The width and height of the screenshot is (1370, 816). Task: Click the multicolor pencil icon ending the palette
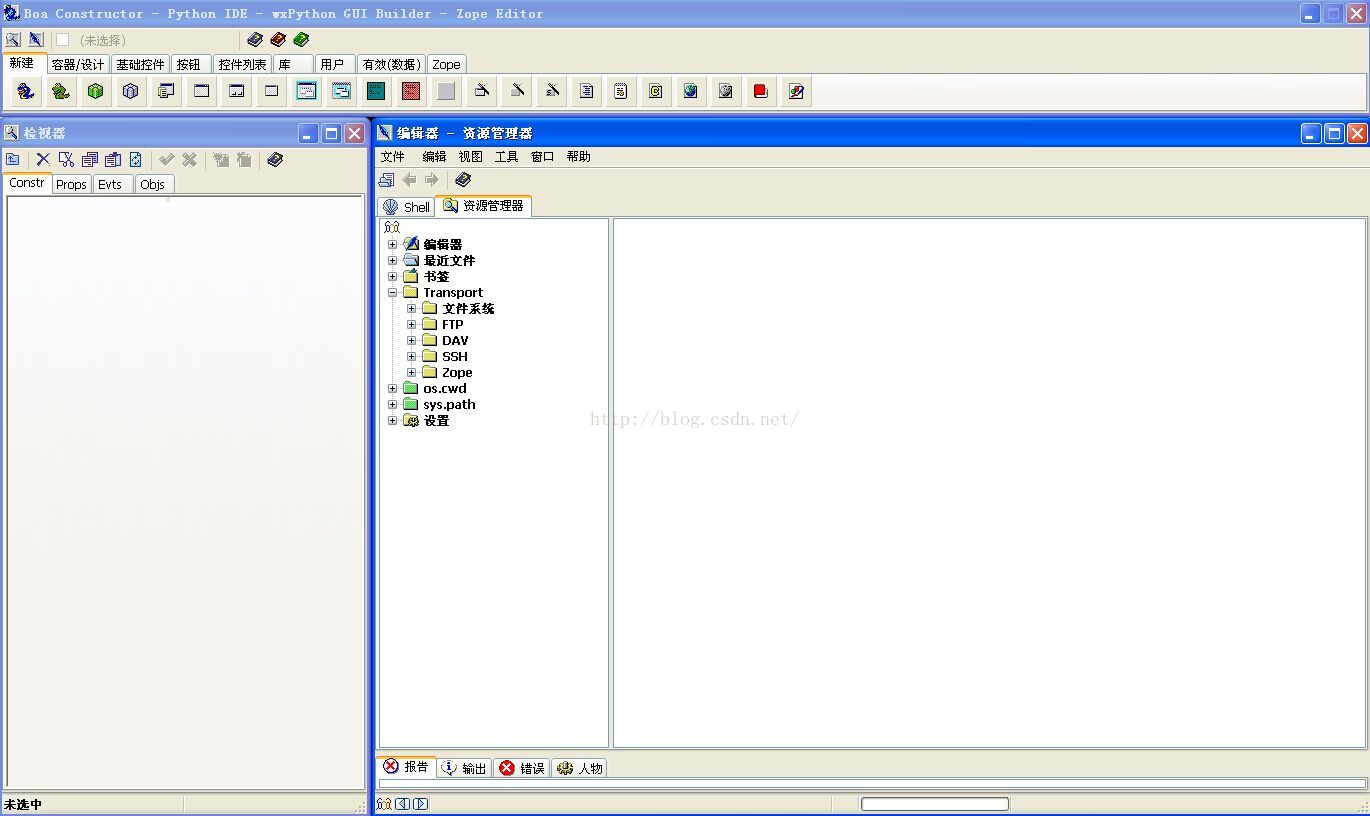[x=796, y=91]
